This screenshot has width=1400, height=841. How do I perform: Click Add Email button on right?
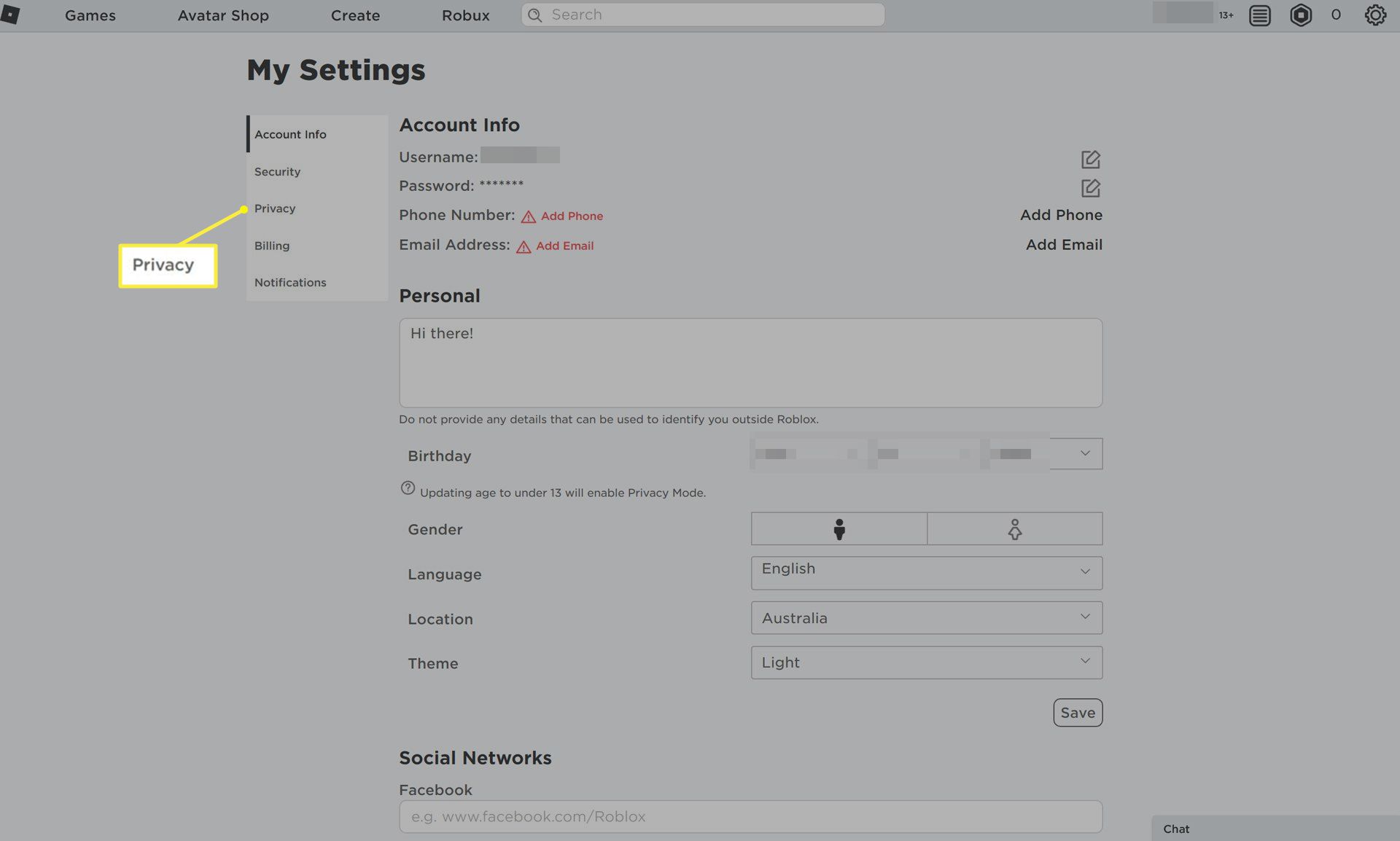1064,245
